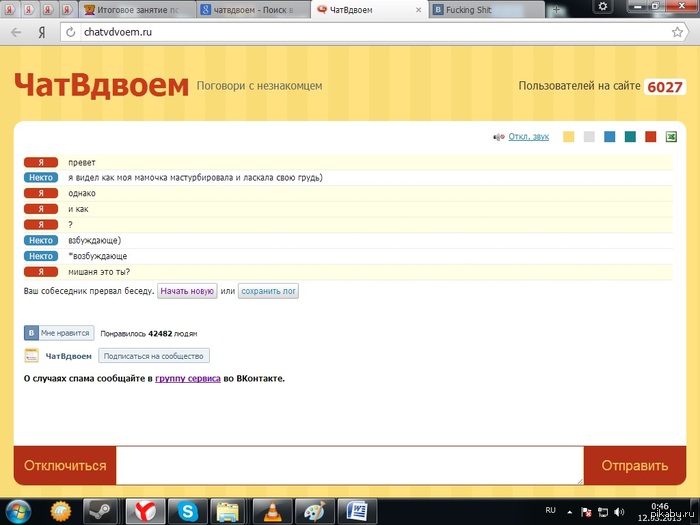Open browser settings via the gear icon
Viewport: 700px width, 525px height.
tap(603, 6)
